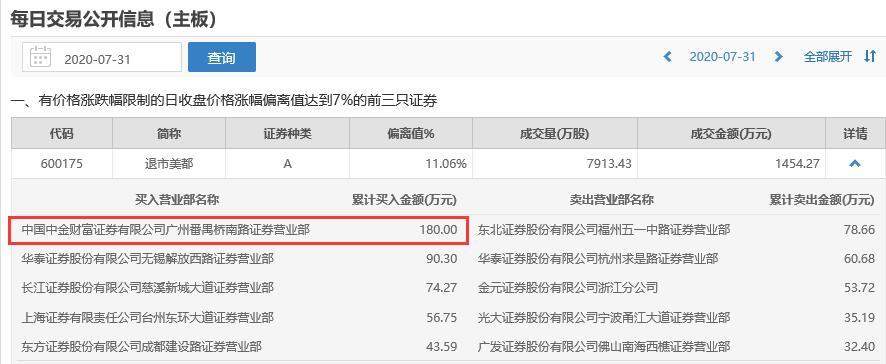Collapse details for 退市美都 row
Screen dimensions: 886x364
pyautogui.click(x=855, y=164)
